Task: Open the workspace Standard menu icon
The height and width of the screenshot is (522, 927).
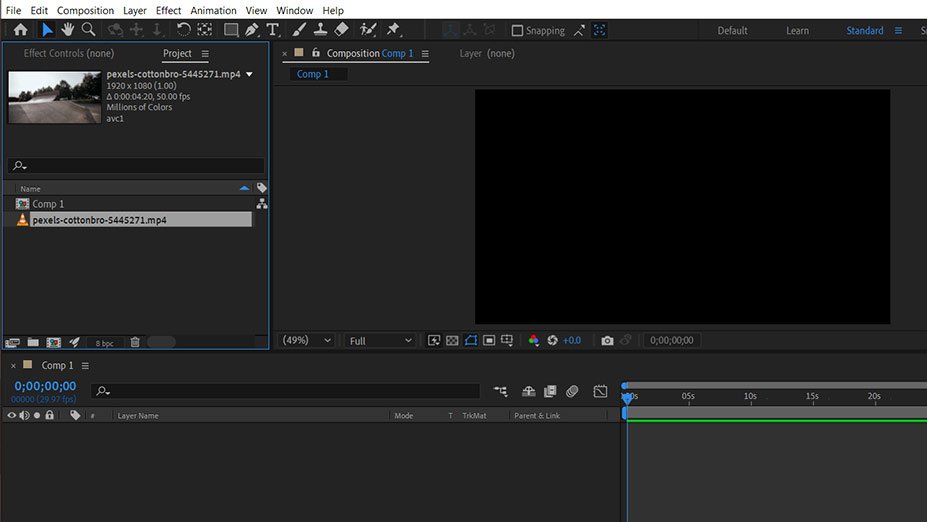Action: click(898, 31)
